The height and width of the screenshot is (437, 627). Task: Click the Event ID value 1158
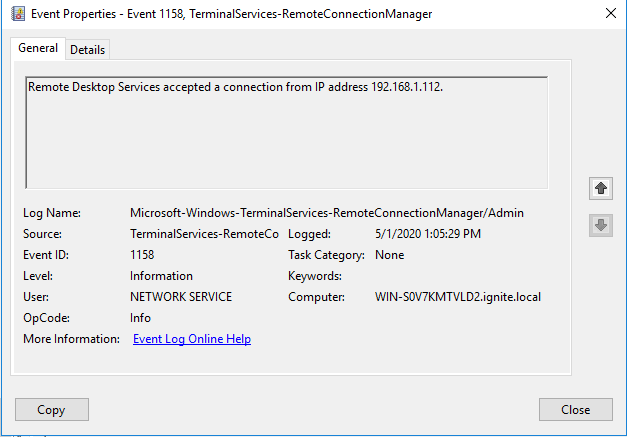(x=142, y=255)
